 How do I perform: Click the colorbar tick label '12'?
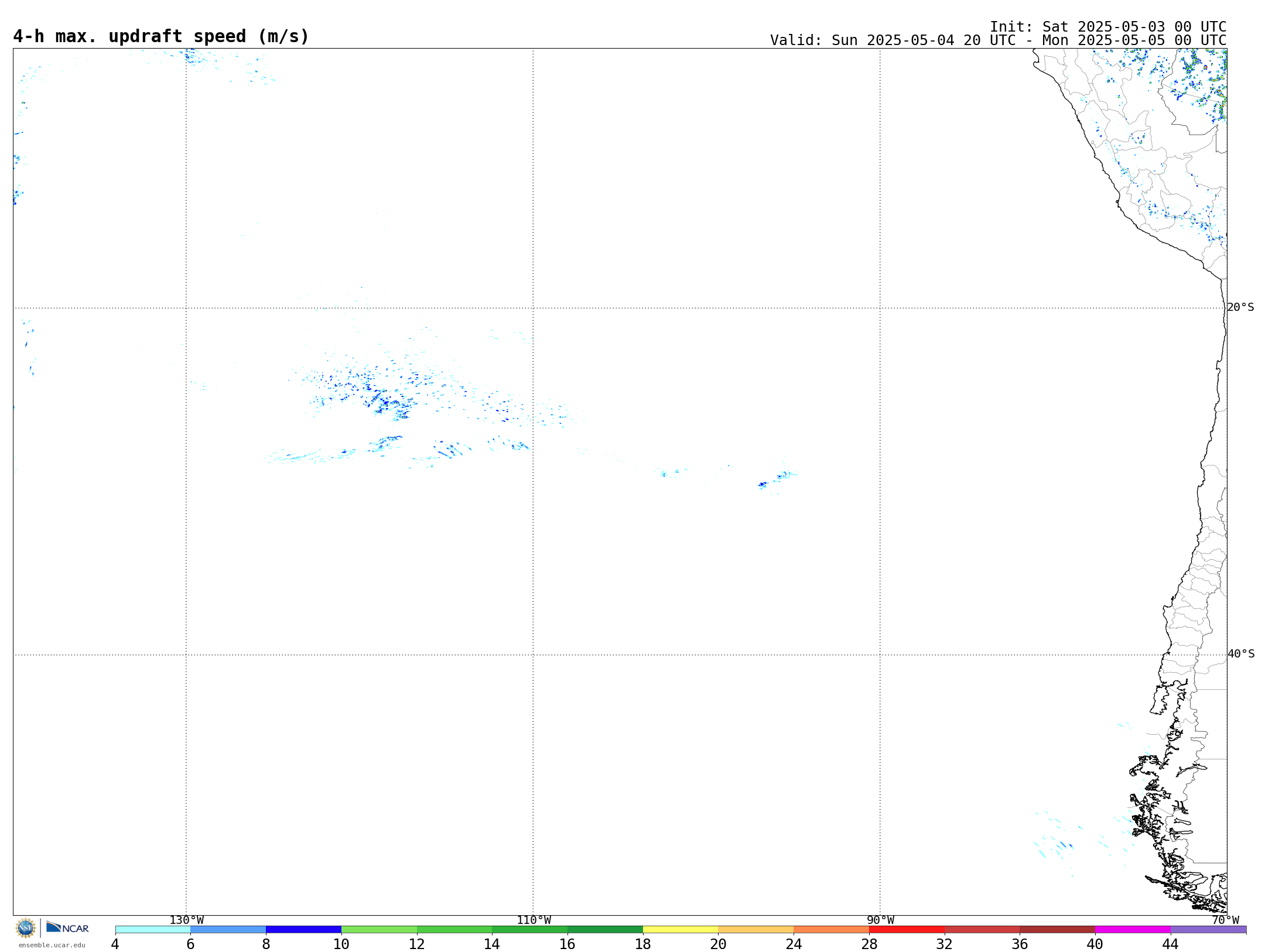coord(417,944)
